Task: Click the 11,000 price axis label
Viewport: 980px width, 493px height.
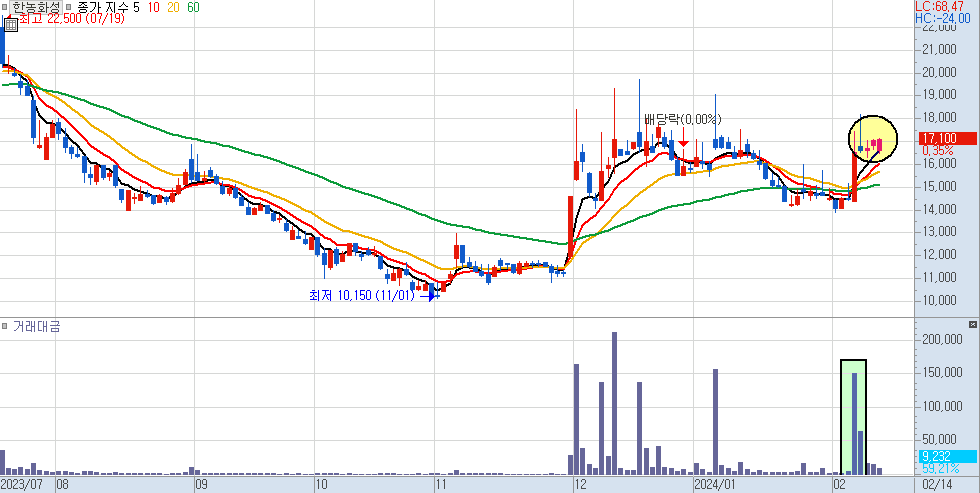Action: (939, 277)
